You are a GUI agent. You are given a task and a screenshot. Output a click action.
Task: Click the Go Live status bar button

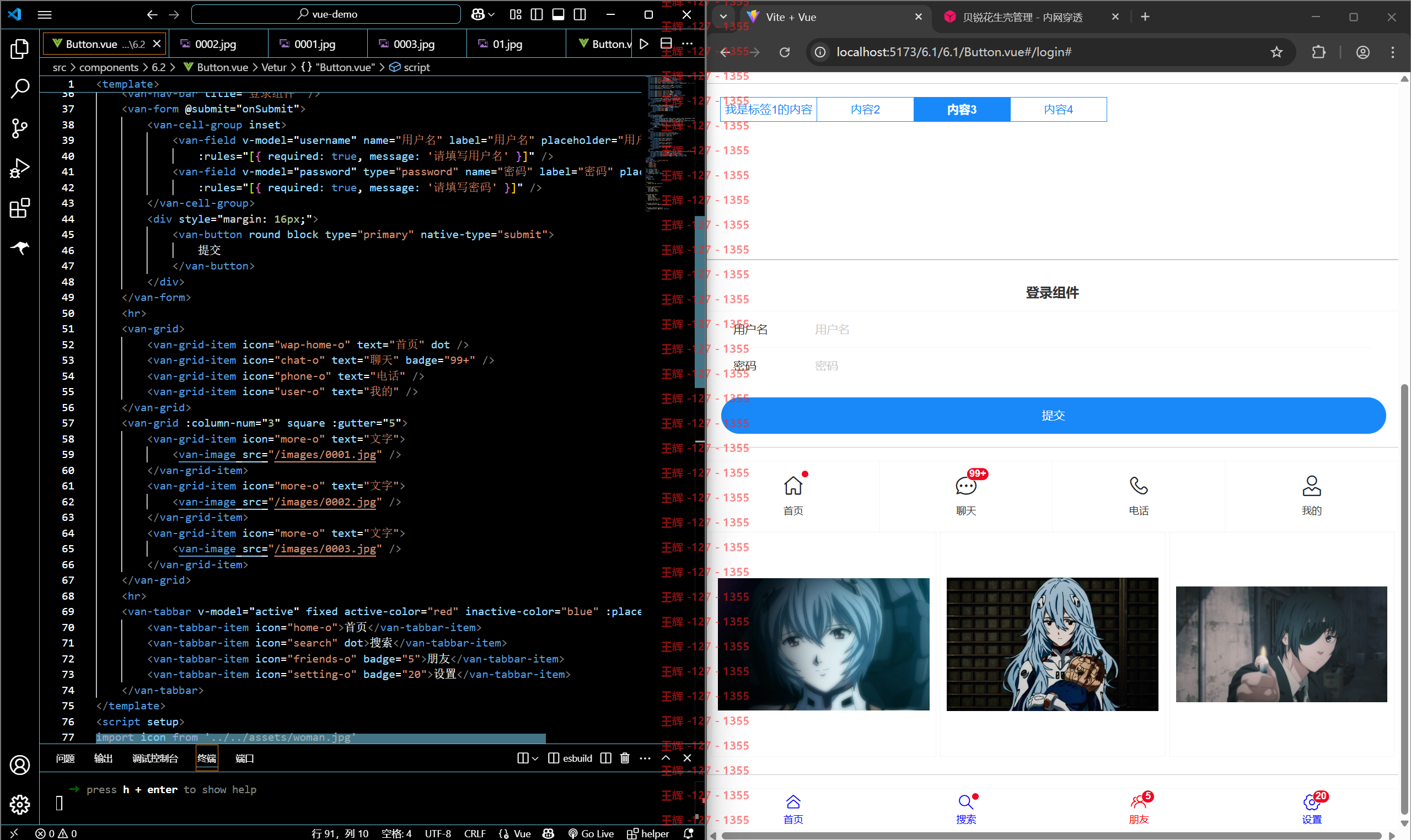click(x=591, y=833)
